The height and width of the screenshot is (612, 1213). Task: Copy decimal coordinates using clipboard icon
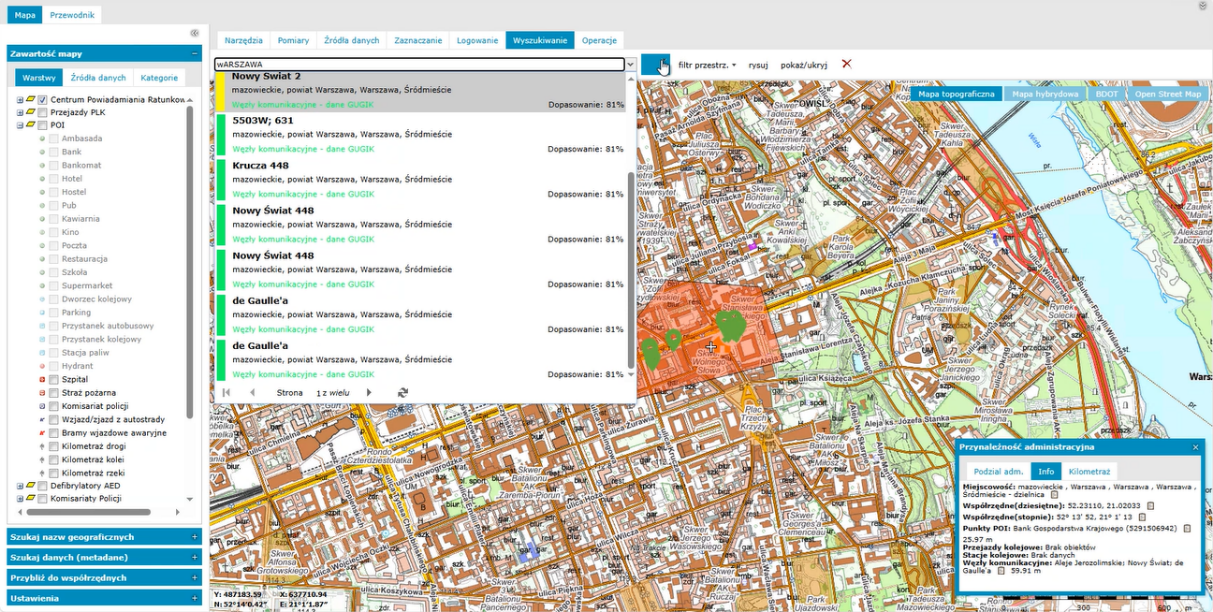point(1151,506)
